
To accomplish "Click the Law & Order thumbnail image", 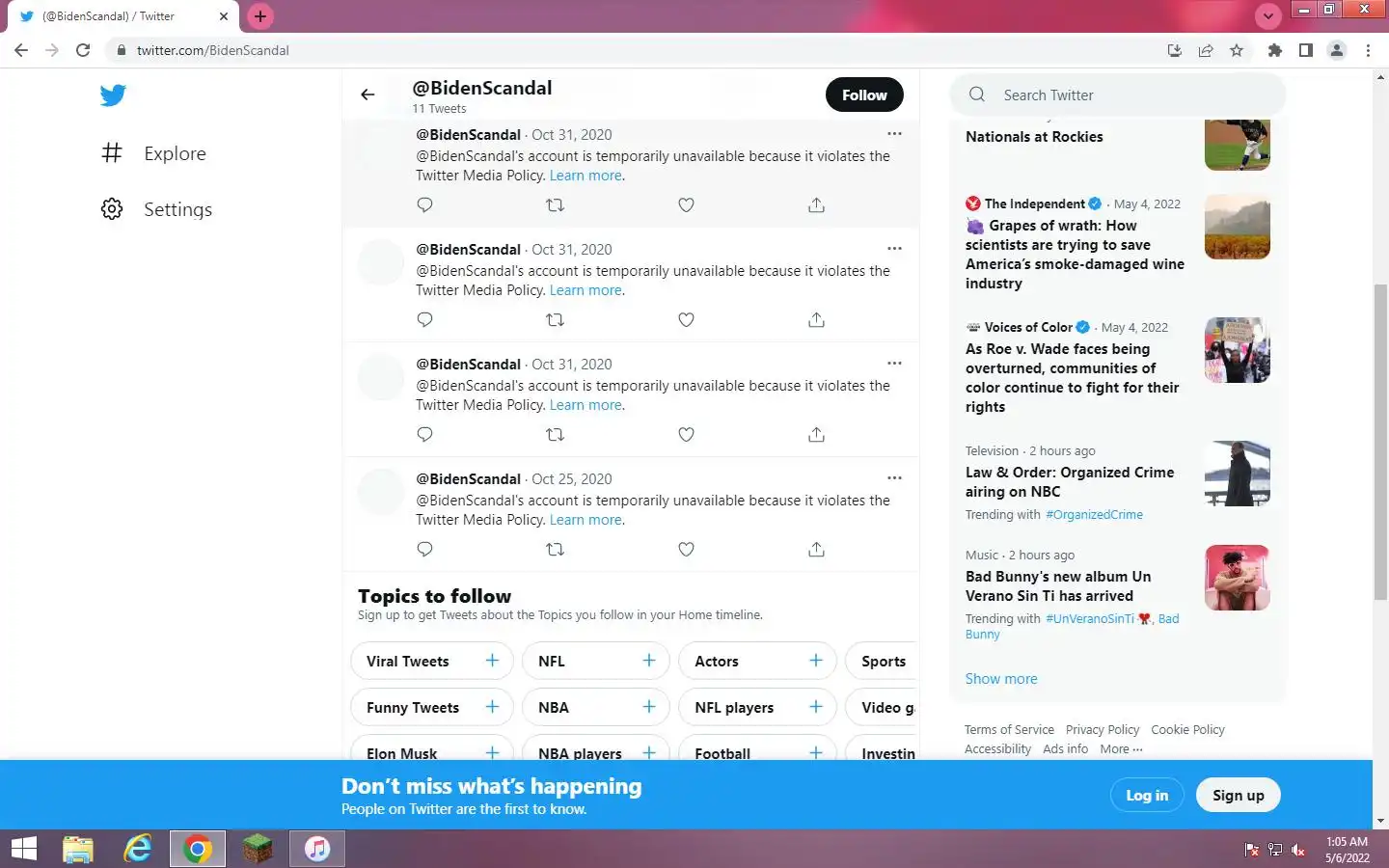I will (x=1238, y=474).
